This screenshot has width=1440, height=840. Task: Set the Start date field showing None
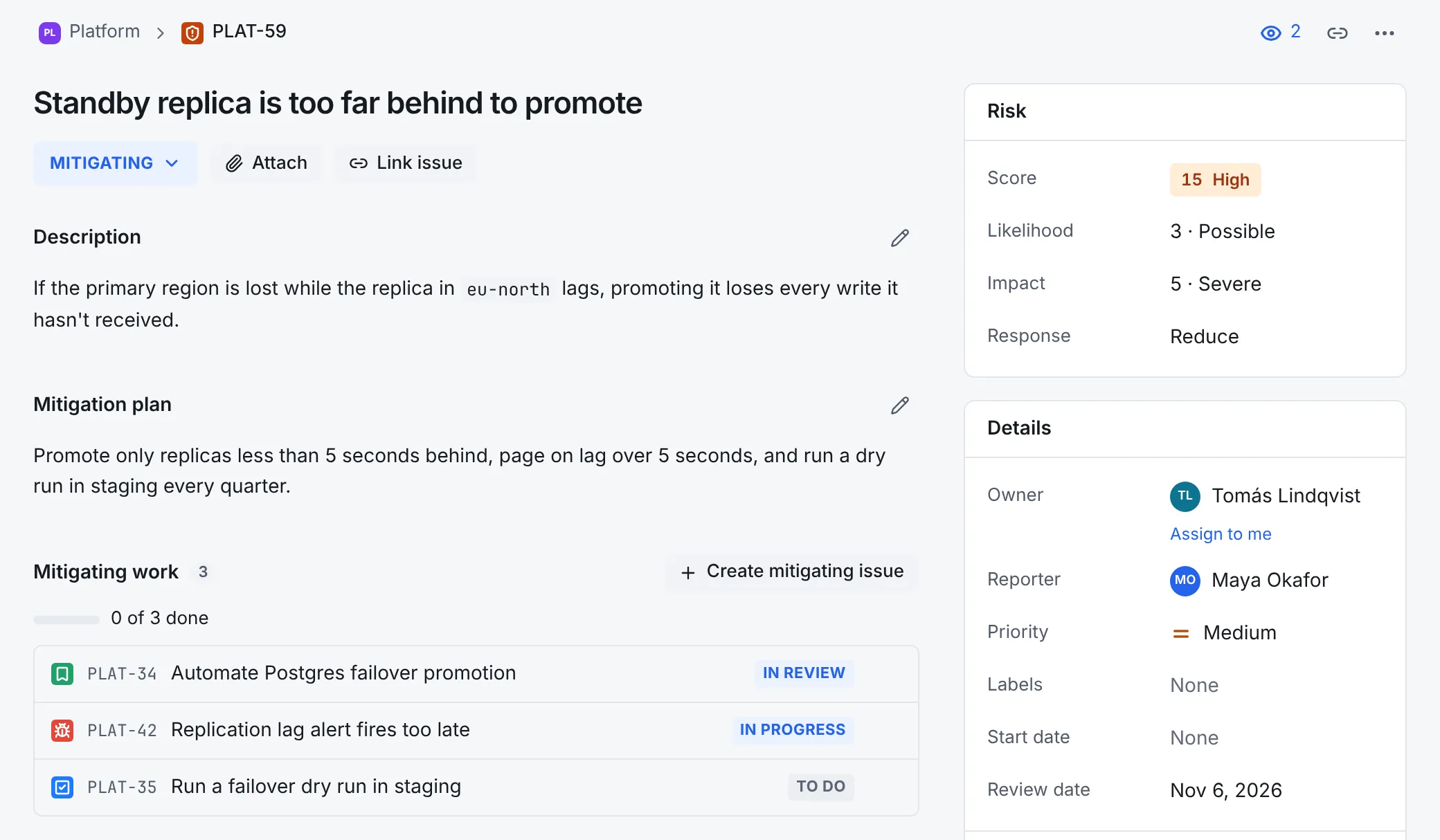click(1194, 738)
